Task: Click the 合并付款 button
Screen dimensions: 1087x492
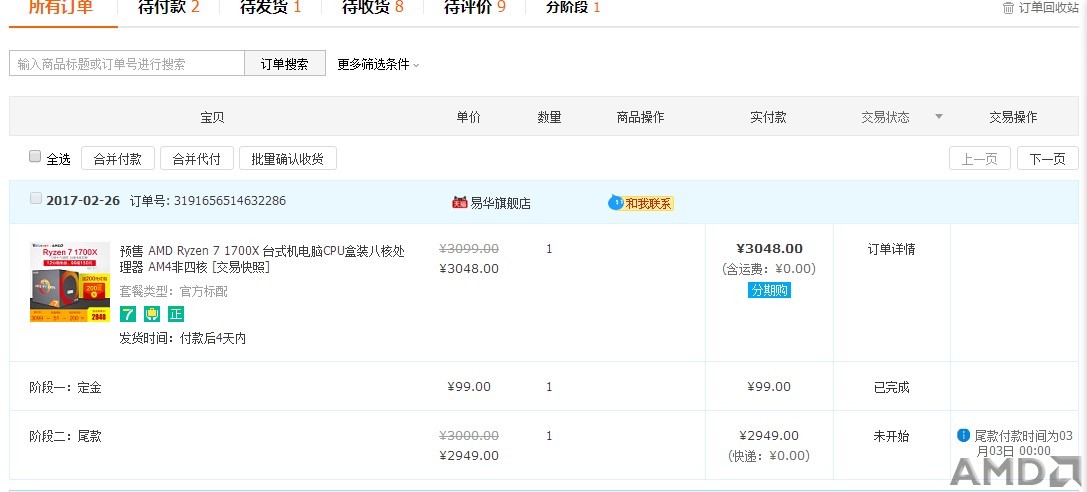Action: (118, 159)
